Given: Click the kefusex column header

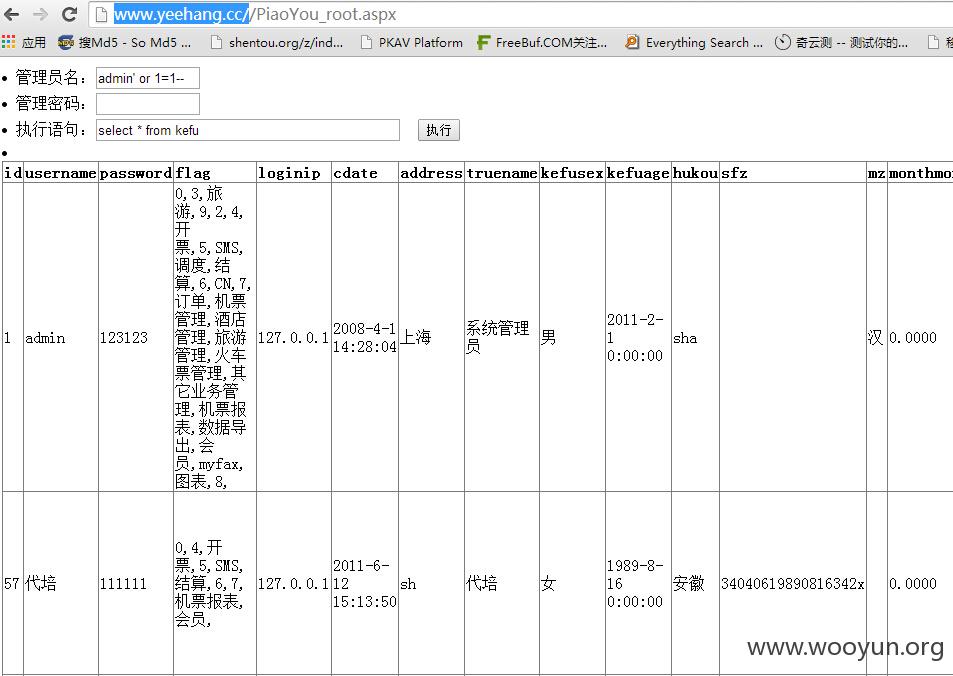Looking at the screenshot, I should tap(573, 173).
